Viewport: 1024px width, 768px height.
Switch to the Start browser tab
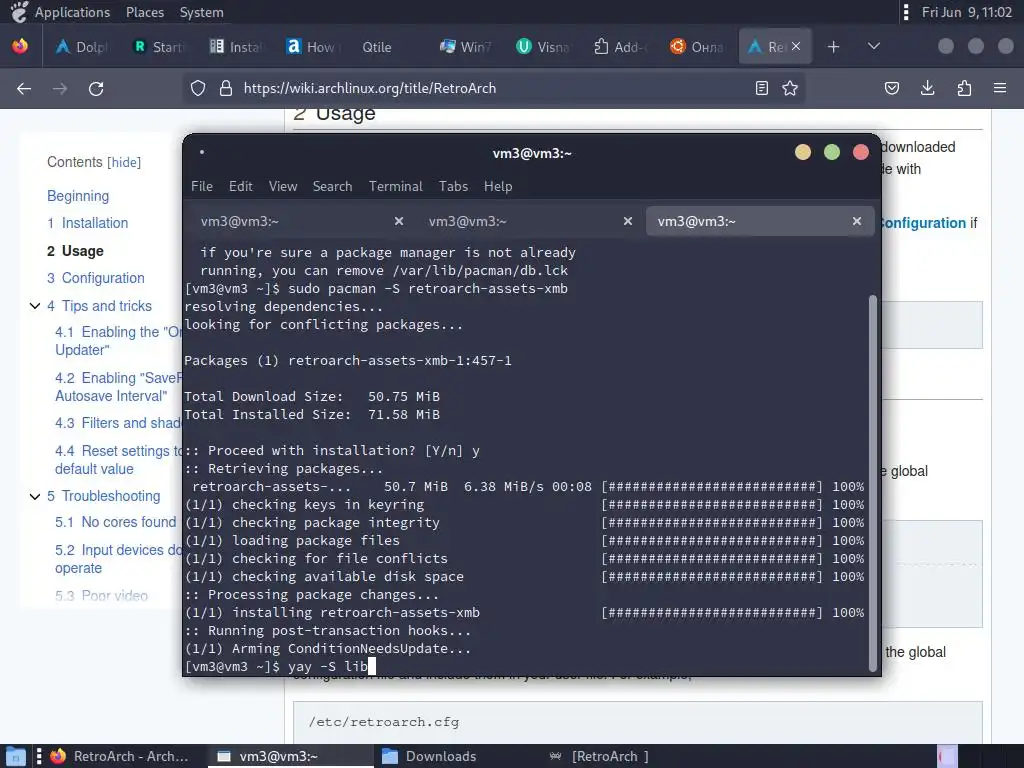159,46
